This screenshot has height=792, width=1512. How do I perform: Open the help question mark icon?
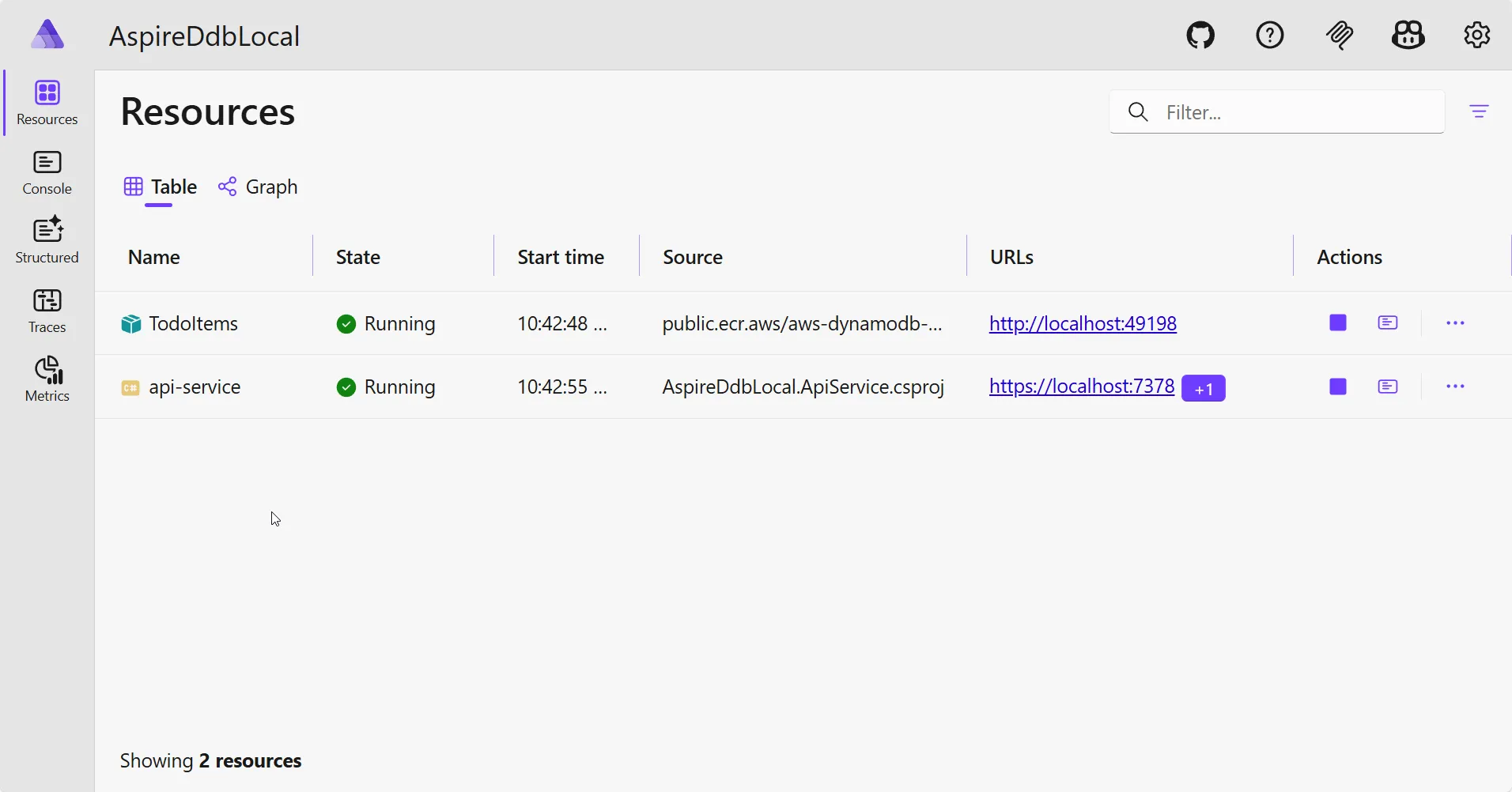click(x=1270, y=36)
